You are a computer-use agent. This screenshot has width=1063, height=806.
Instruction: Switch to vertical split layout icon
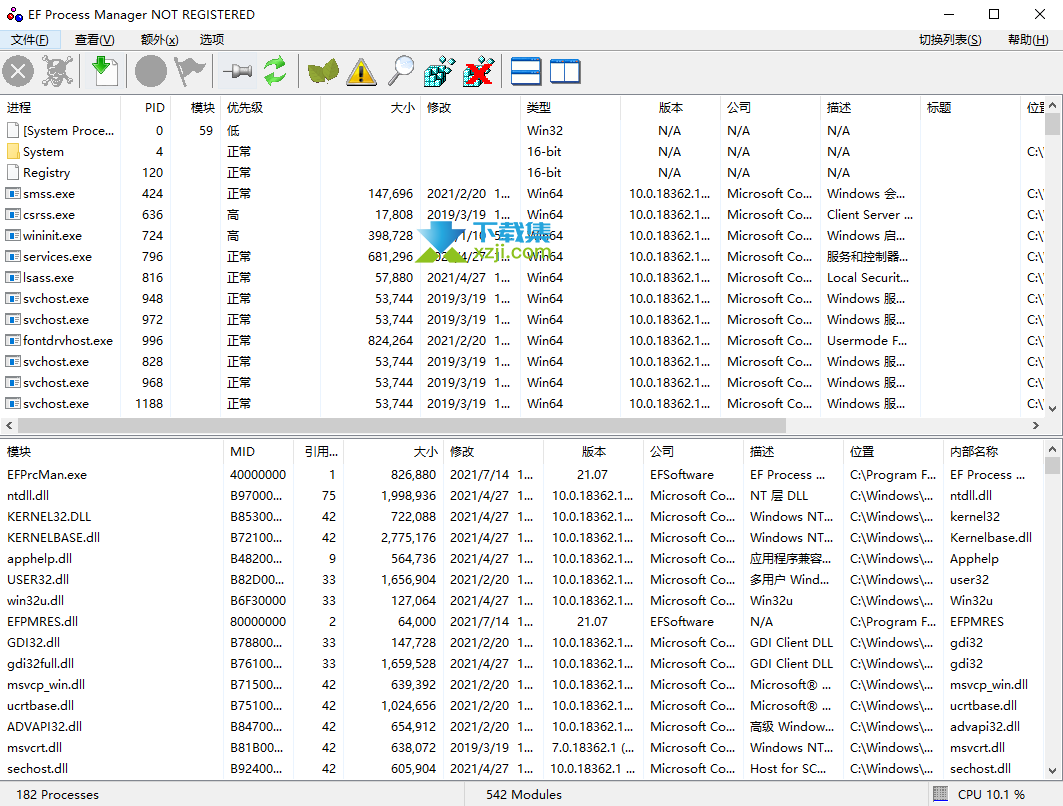(x=565, y=71)
